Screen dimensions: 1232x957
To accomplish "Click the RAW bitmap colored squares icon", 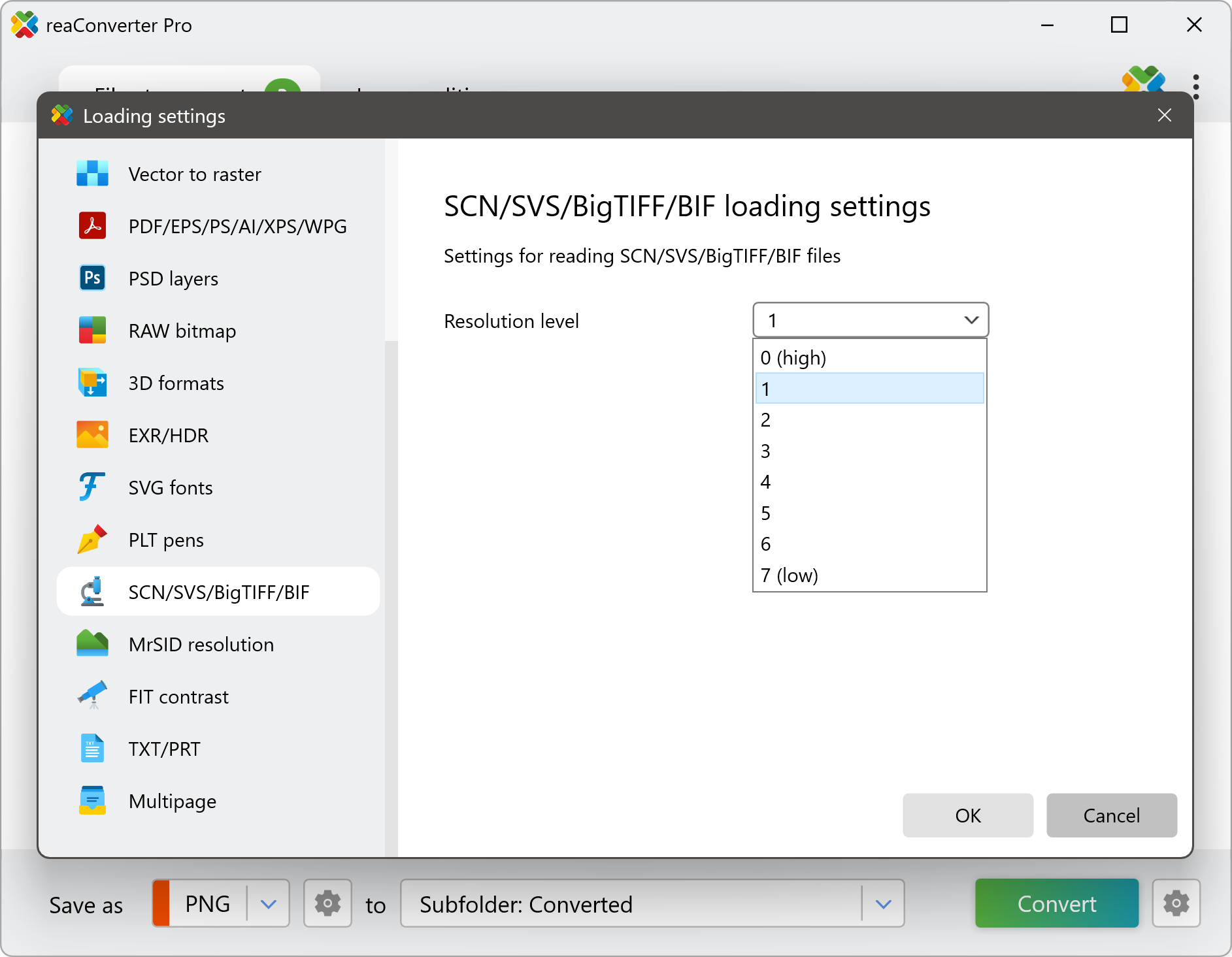I will (x=92, y=331).
